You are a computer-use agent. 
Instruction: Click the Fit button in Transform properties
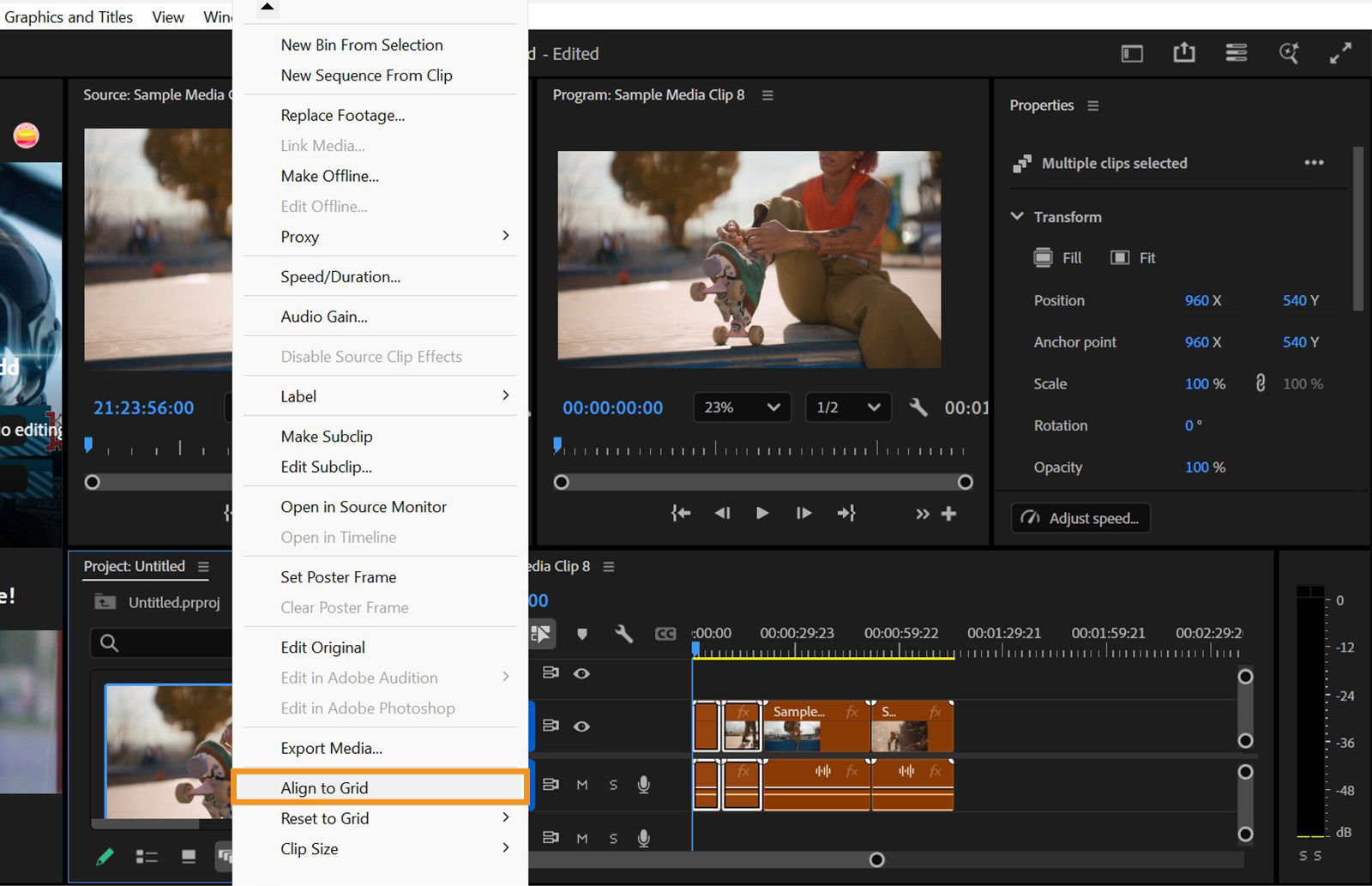tap(1133, 257)
